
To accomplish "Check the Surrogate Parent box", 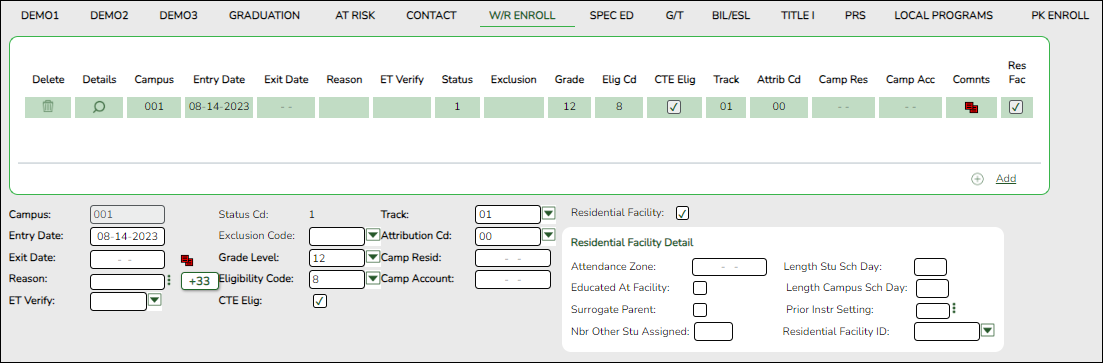I will coord(700,310).
